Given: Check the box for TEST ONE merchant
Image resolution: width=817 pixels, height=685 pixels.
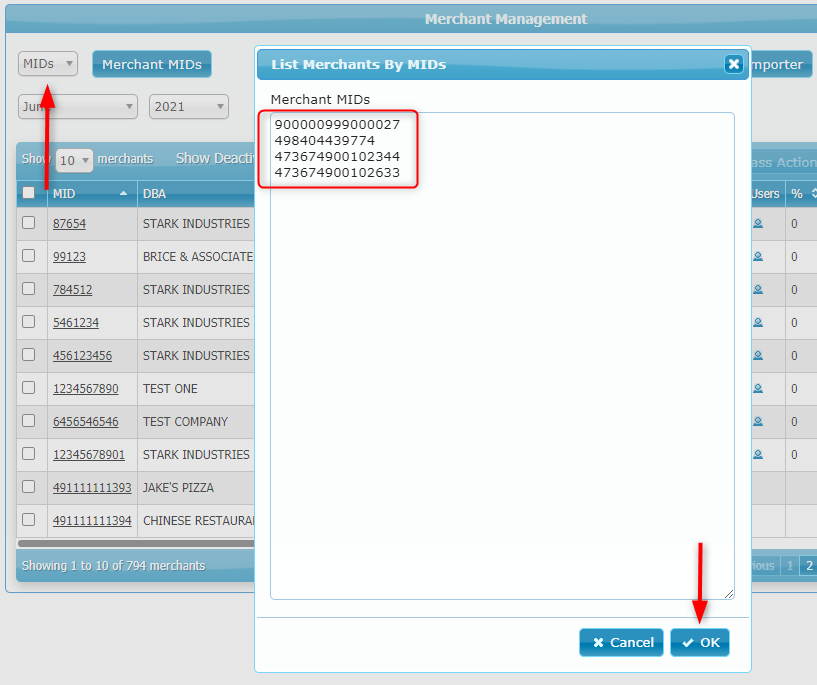Looking at the screenshot, I should pos(29,388).
